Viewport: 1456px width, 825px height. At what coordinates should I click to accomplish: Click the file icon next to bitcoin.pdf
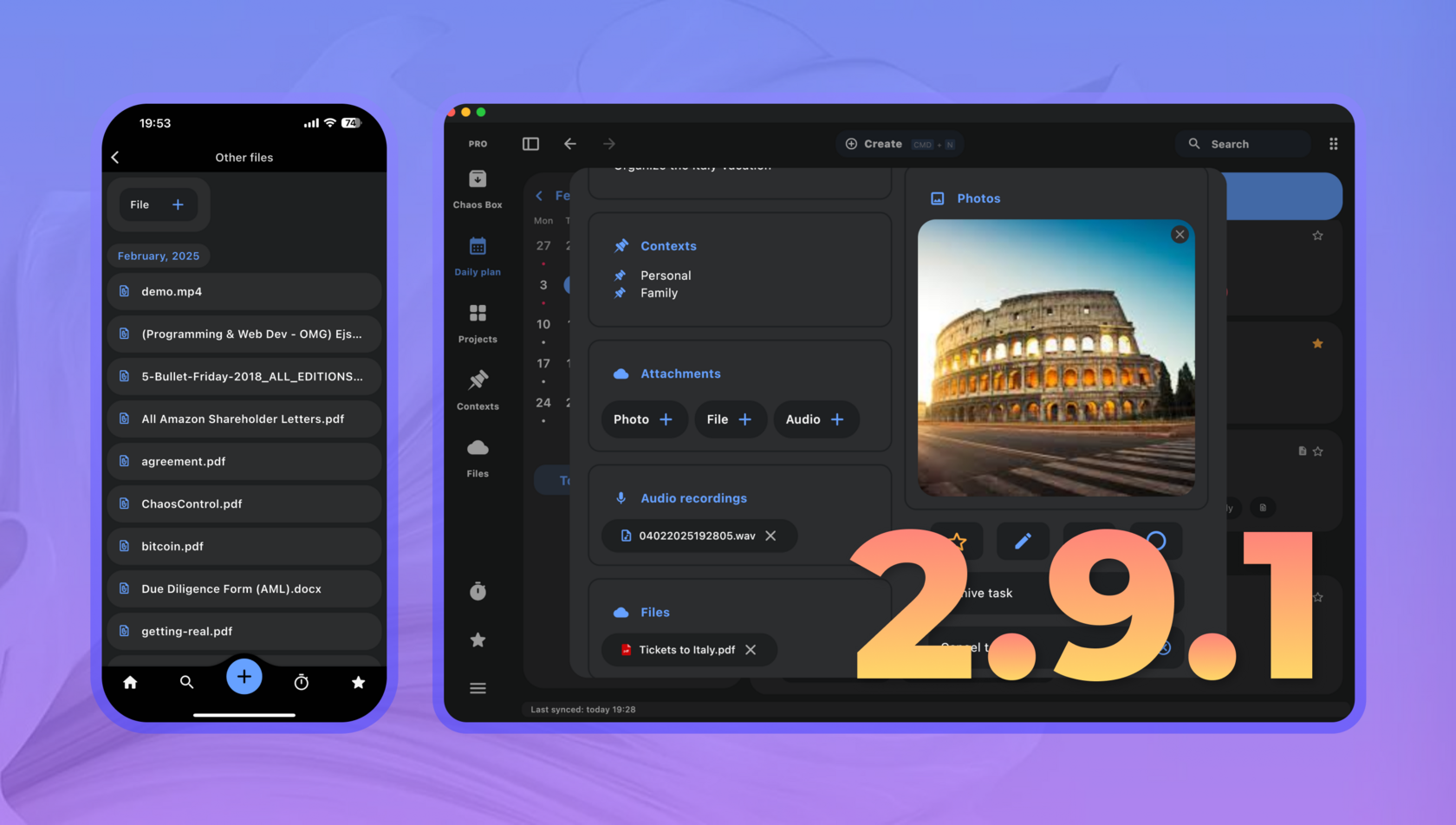click(x=124, y=546)
